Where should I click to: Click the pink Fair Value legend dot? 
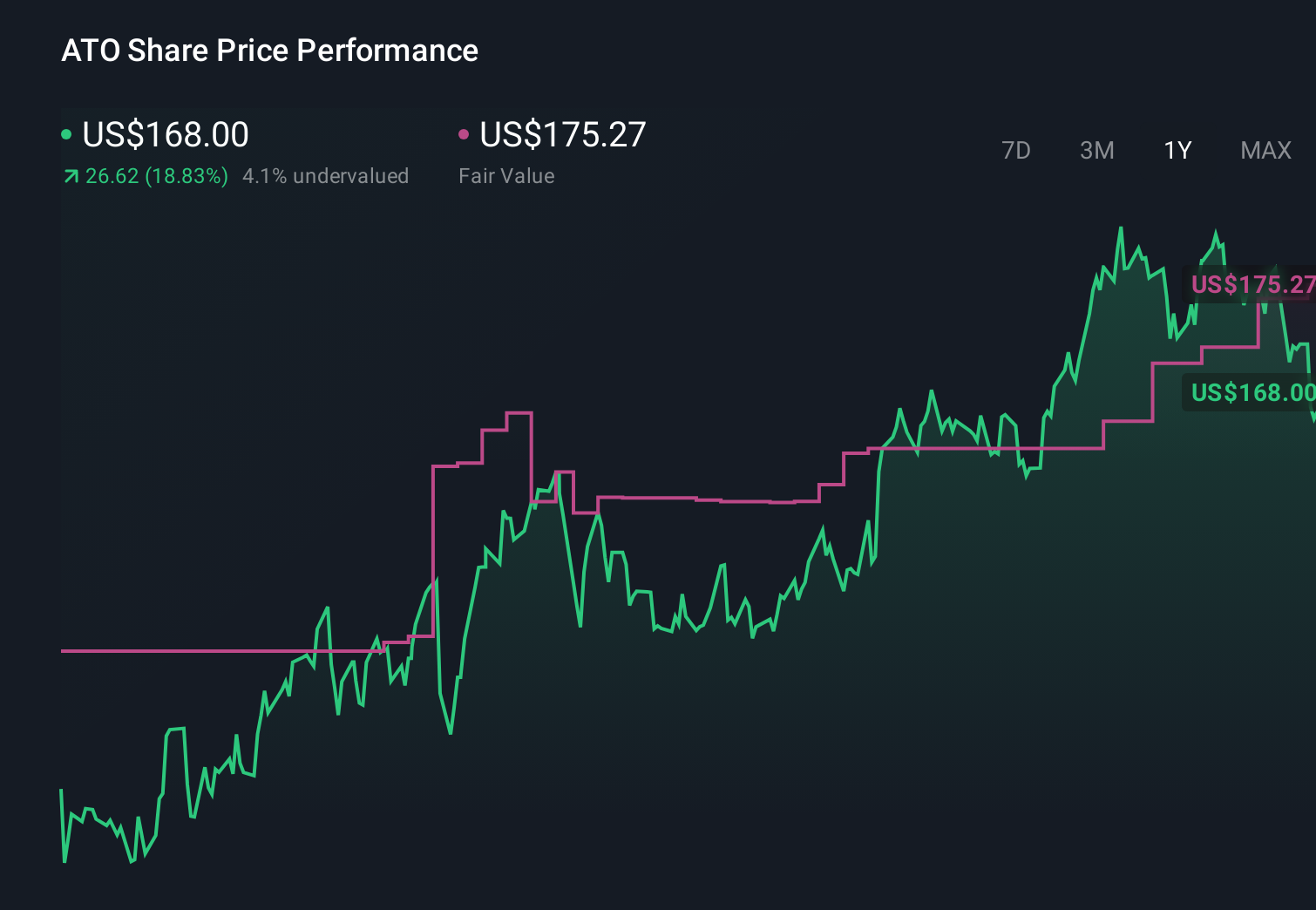click(465, 133)
